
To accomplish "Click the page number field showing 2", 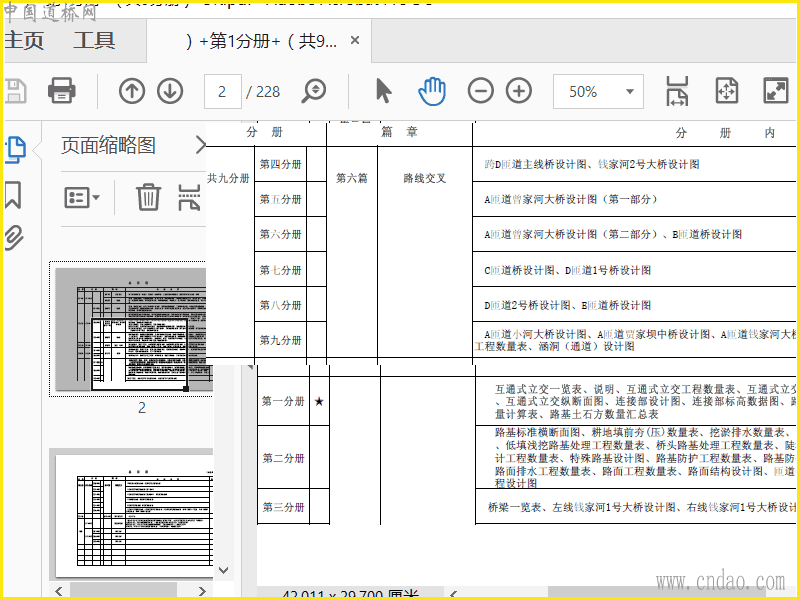I will pyautogui.click(x=222, y=91).
